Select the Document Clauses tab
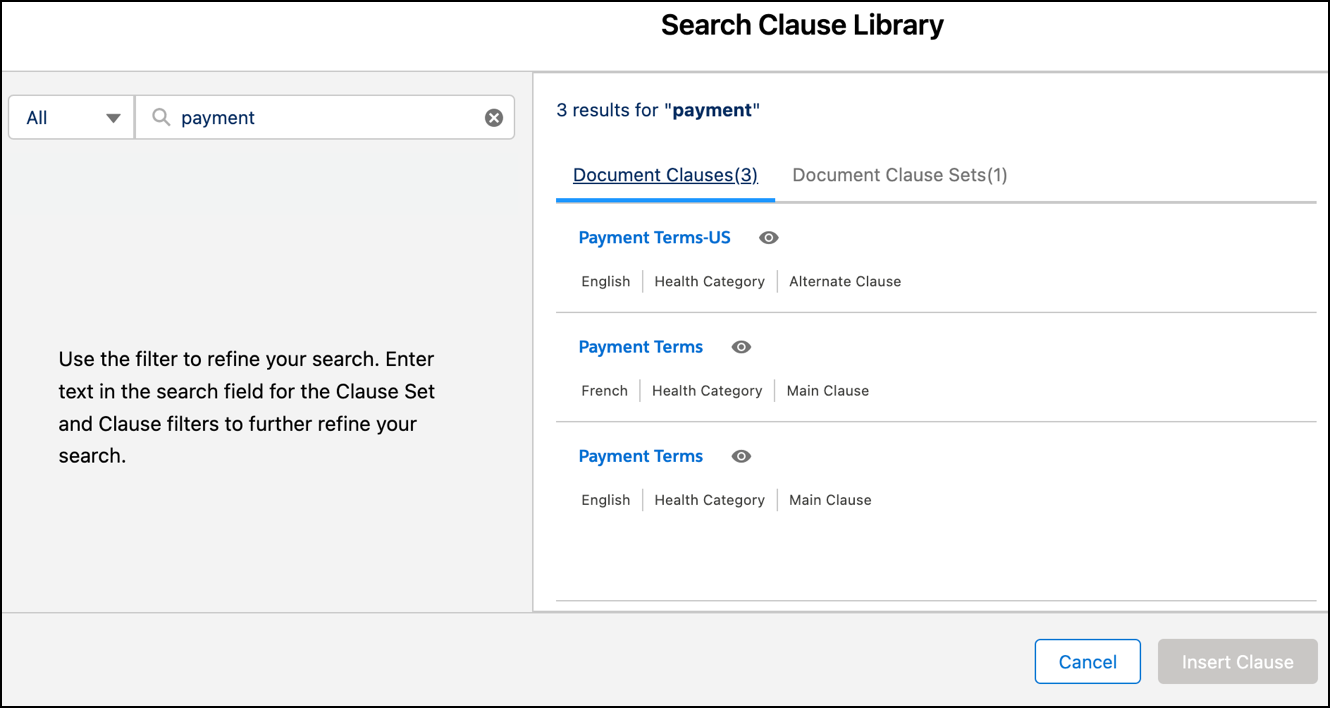The image size is (1330, 708). click(x=665, y=174)
